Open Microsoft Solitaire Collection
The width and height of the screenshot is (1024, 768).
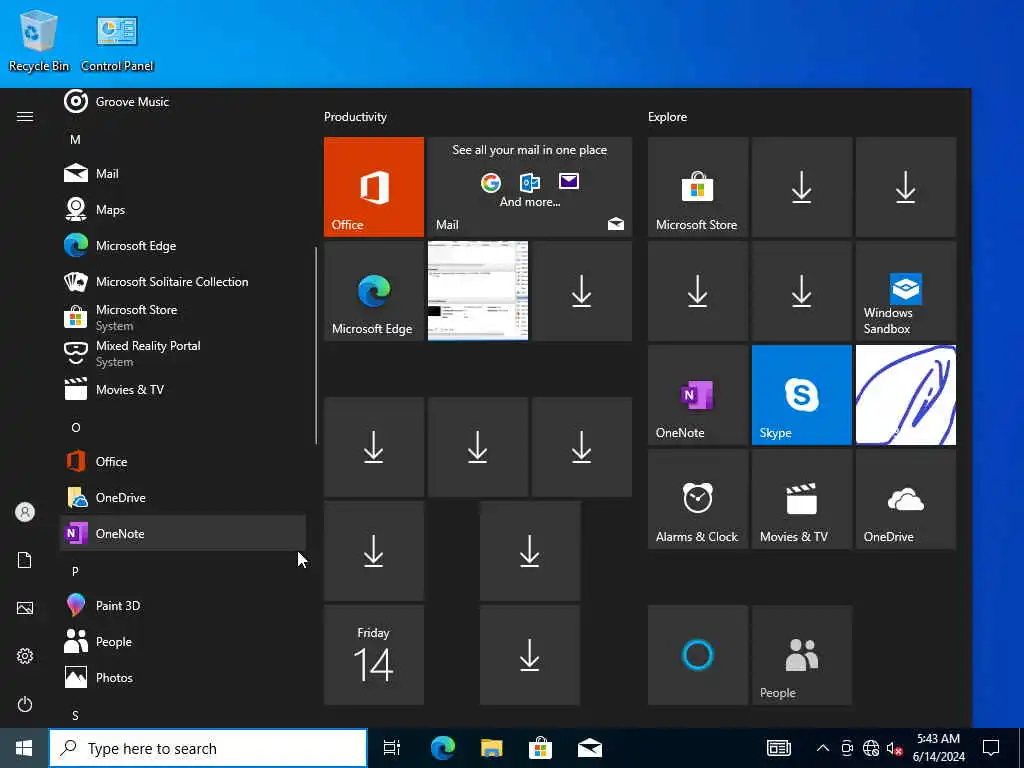(183, 281)
